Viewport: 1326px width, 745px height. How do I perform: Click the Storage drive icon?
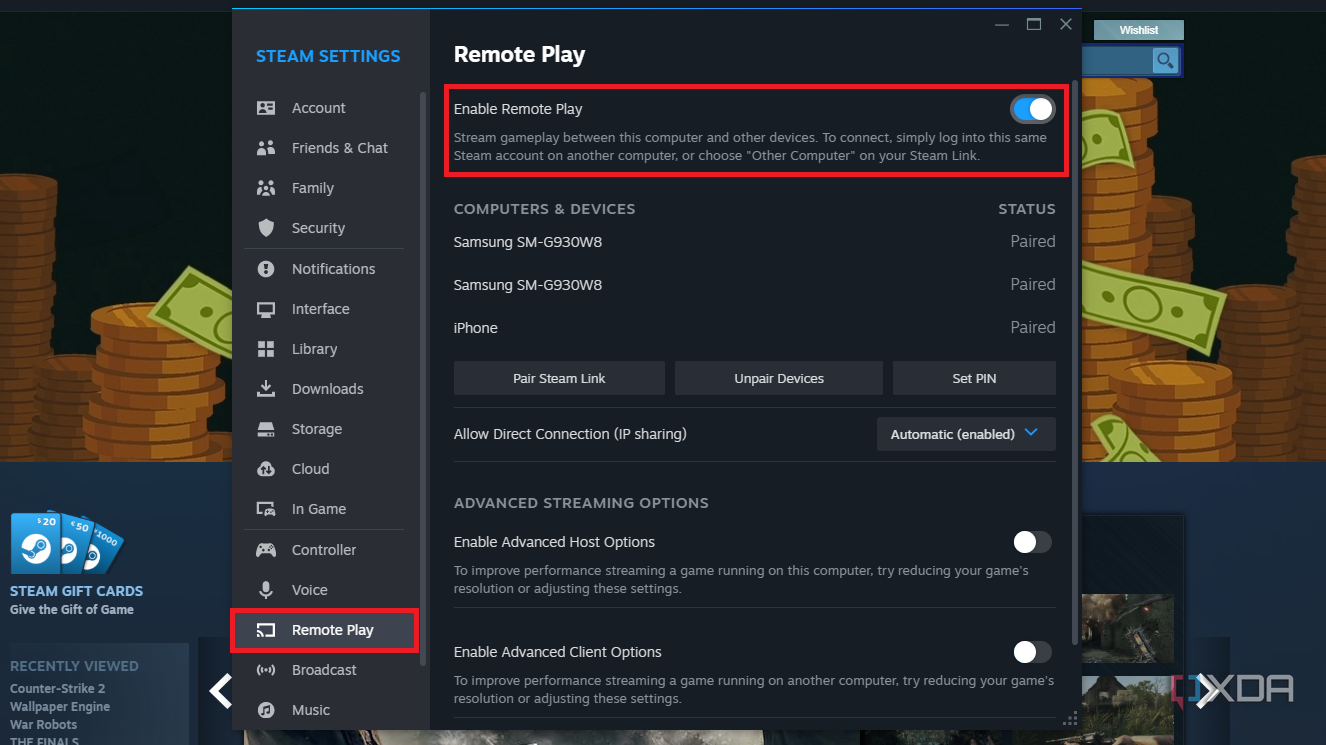(266, 429)
